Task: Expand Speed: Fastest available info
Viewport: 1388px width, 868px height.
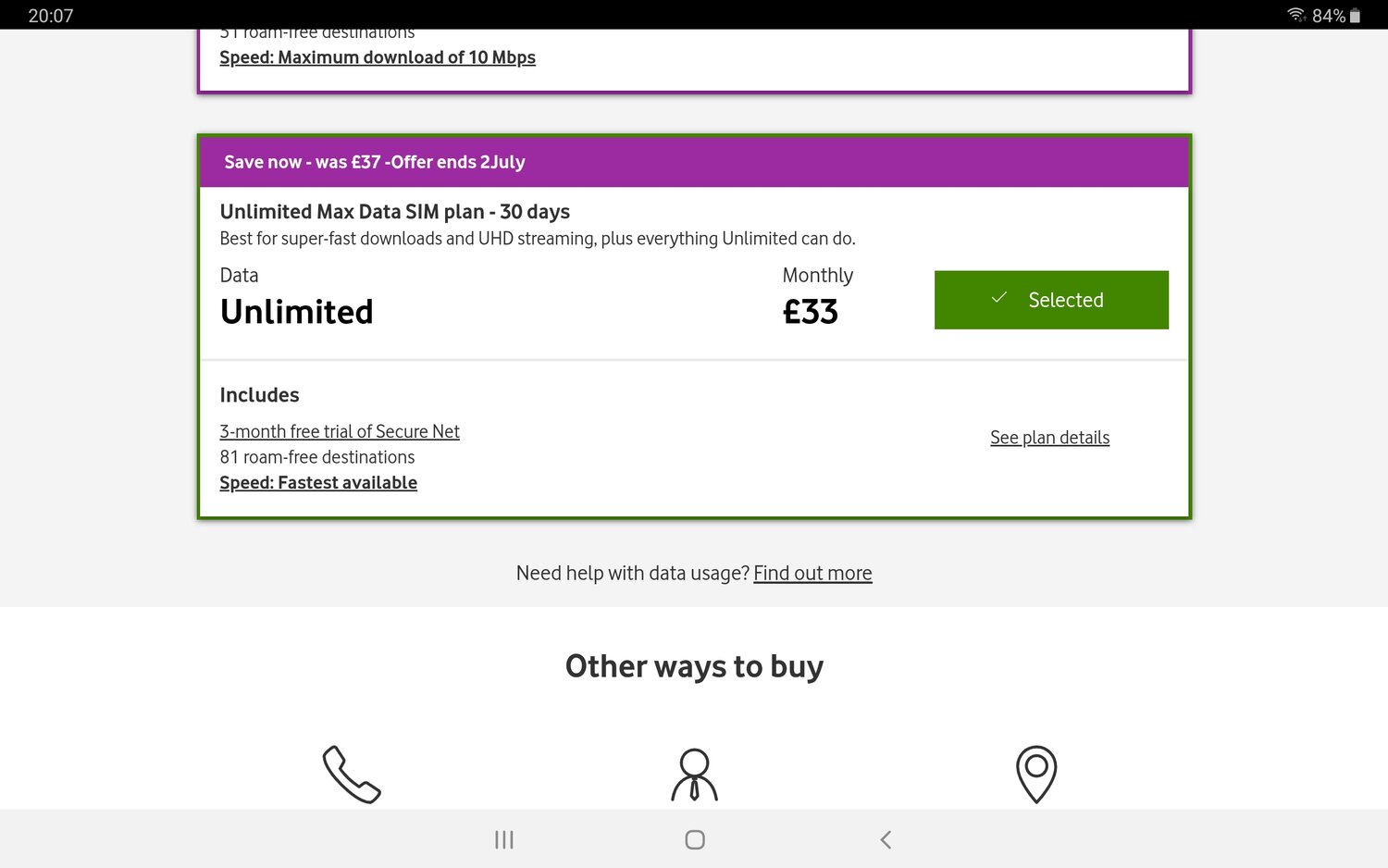Action: 318,482
